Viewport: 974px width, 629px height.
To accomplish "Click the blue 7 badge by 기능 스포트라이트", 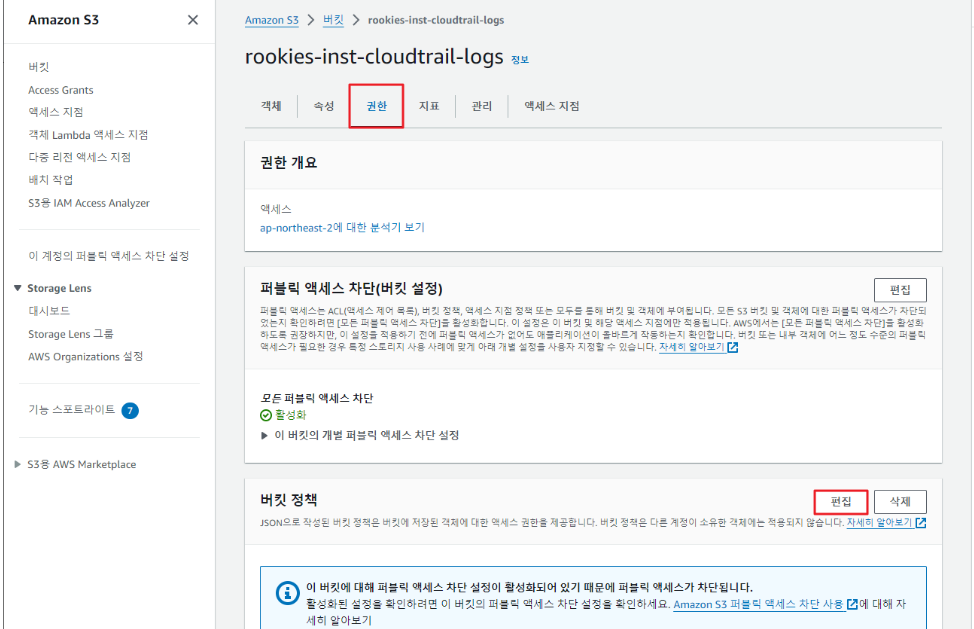I will tap(130, 410).
